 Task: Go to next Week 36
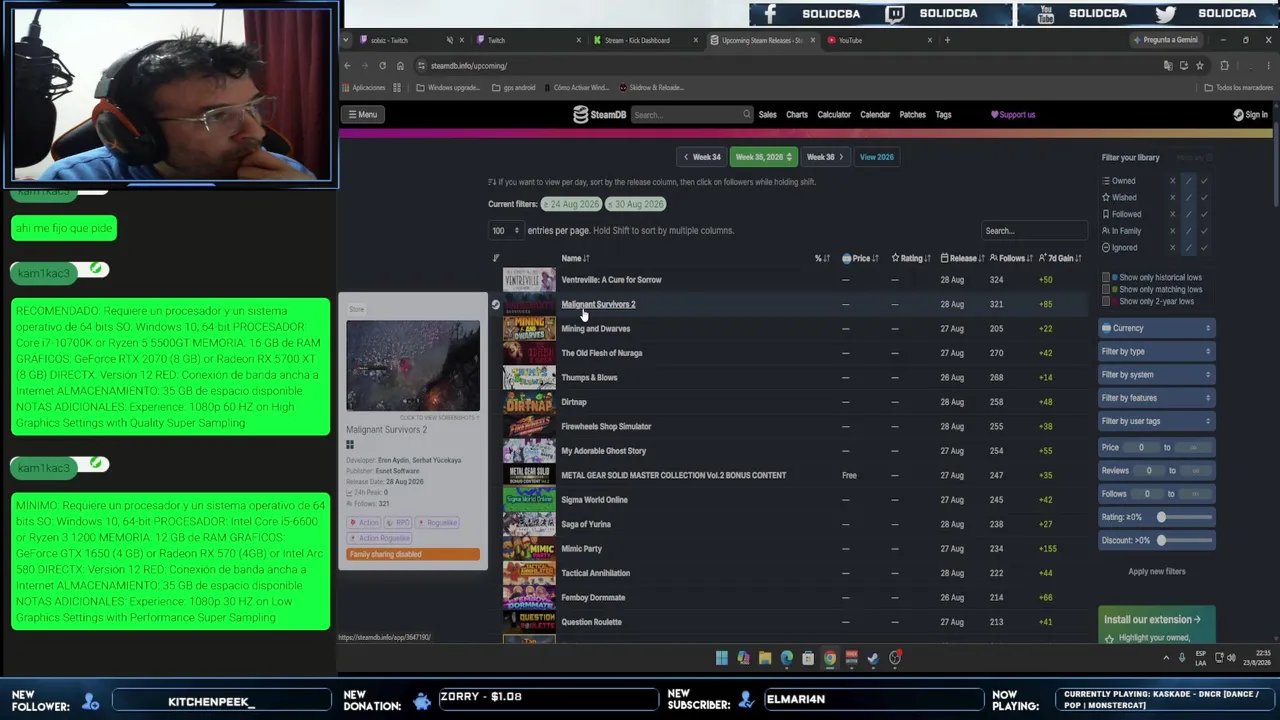click(825, 157)
